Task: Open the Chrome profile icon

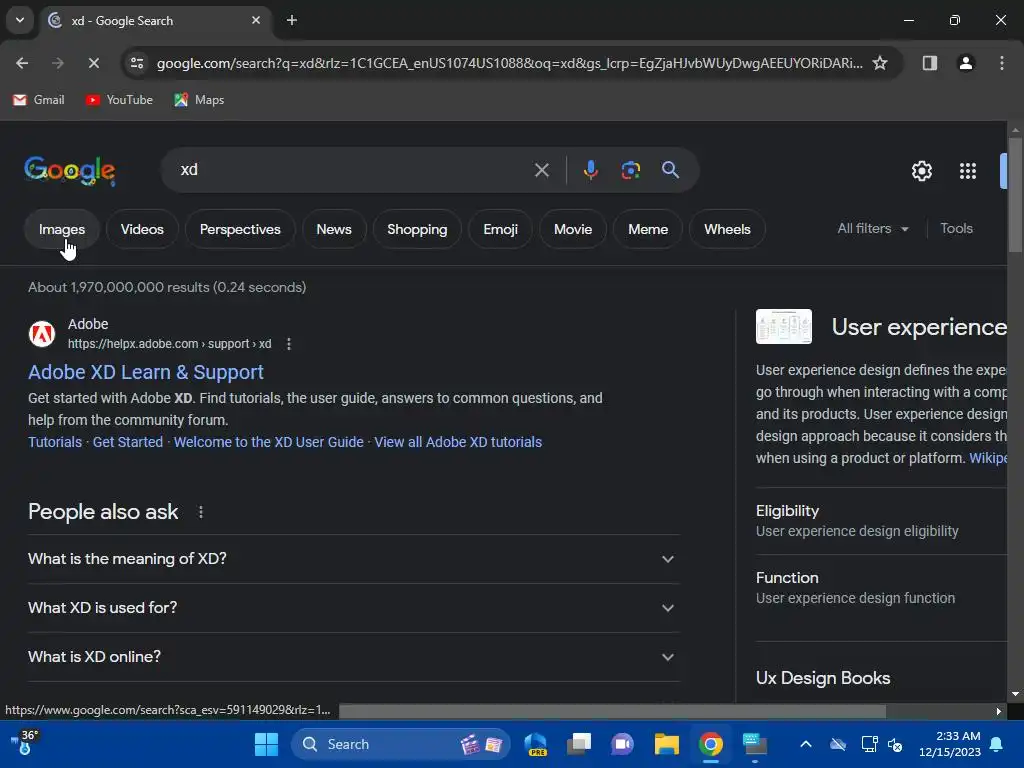Action: click(x=965, y=63)
